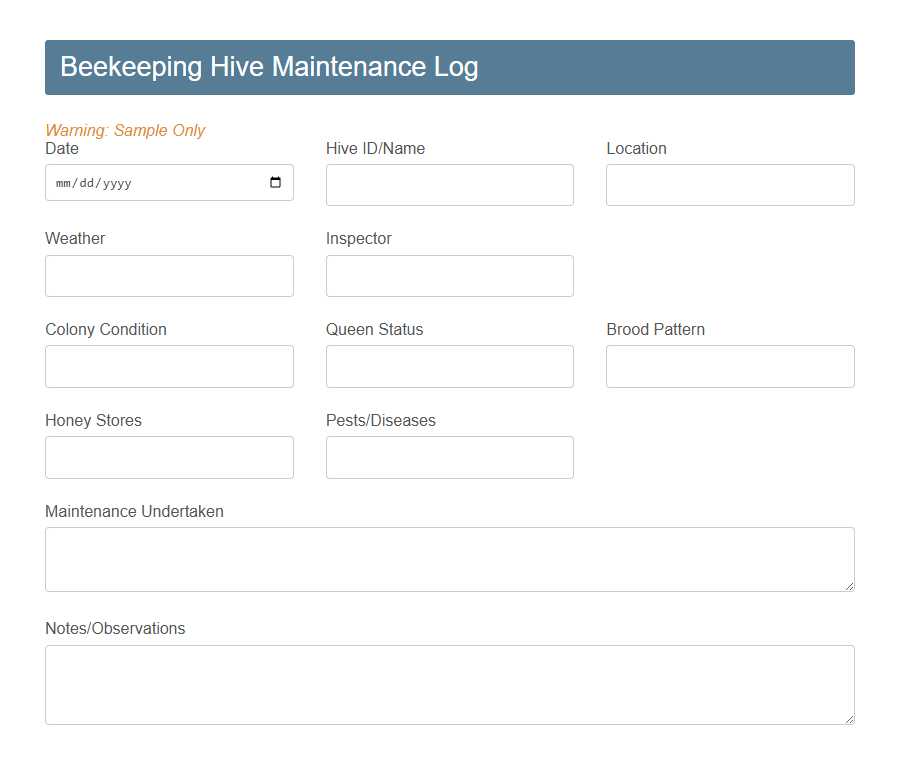Select the year segment of the Date field
The width and height of the screenshot is (900, 769).
tap(115, 184)
